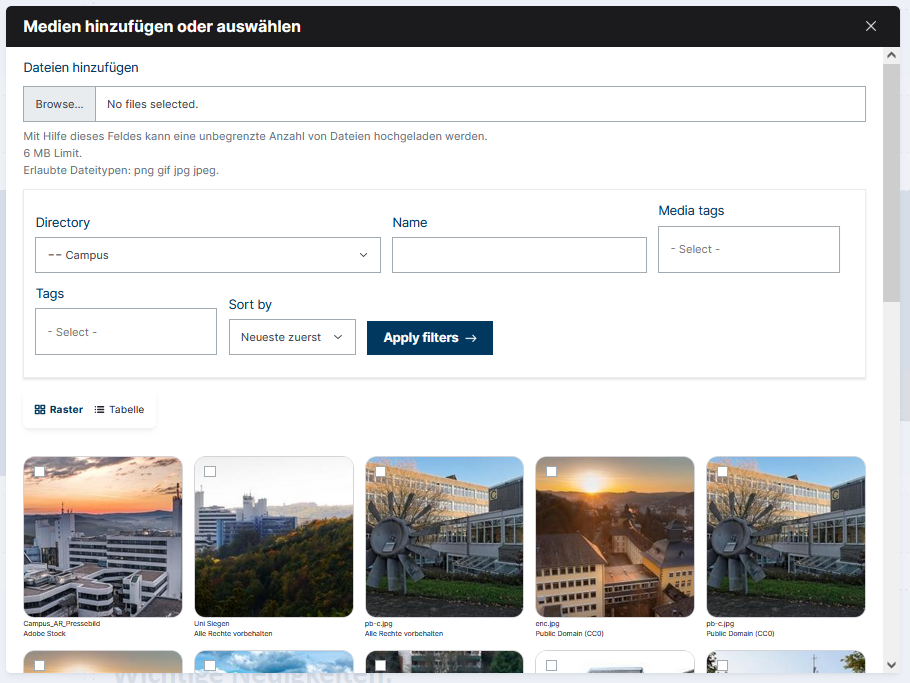Open the Media tags select box
Image resolution: width=910 pixels, height=683 pixels.
point(748,249)
